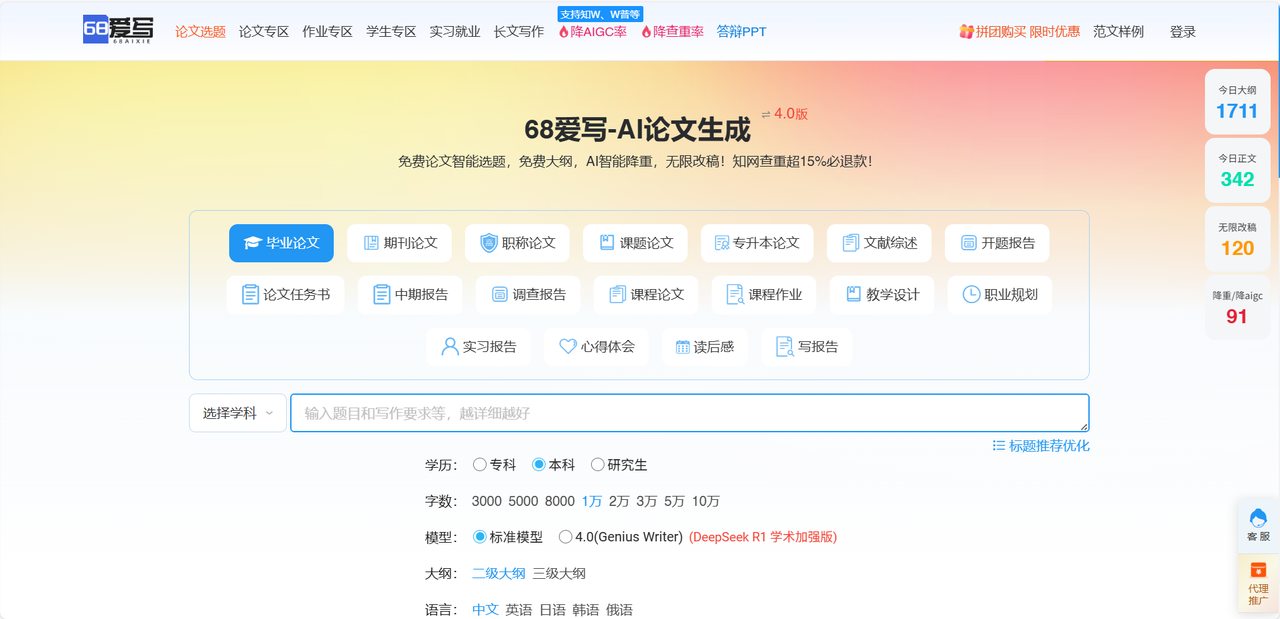Click the 读后感 calendar icon

tap(683, 347)
